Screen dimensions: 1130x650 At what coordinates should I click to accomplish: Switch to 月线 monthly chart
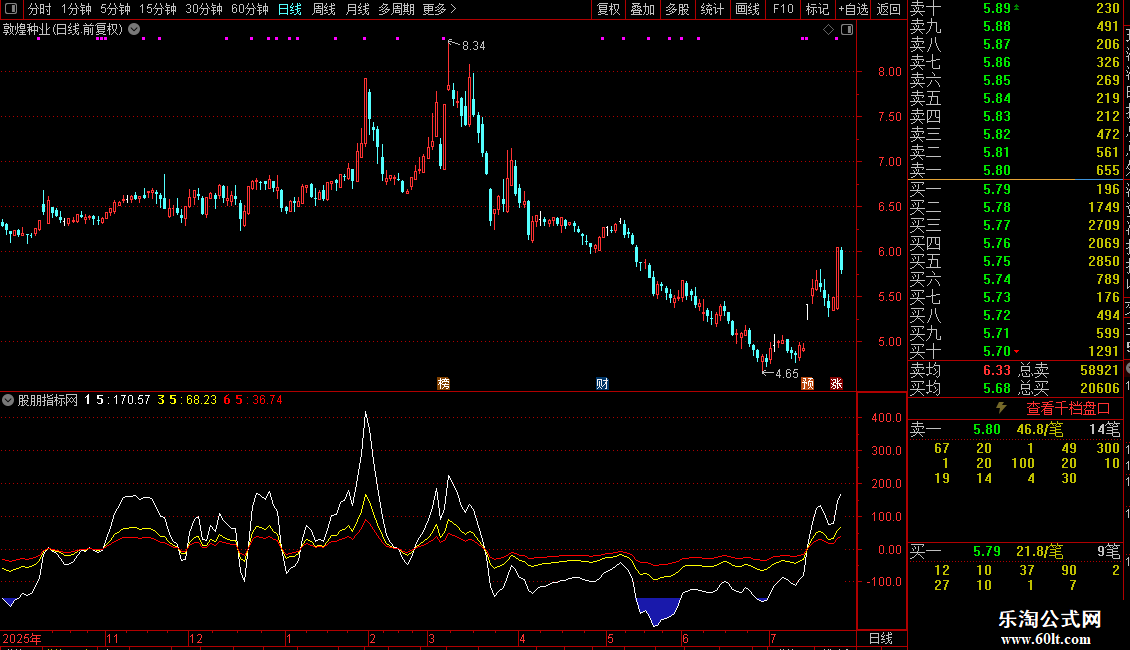(357, 9)
